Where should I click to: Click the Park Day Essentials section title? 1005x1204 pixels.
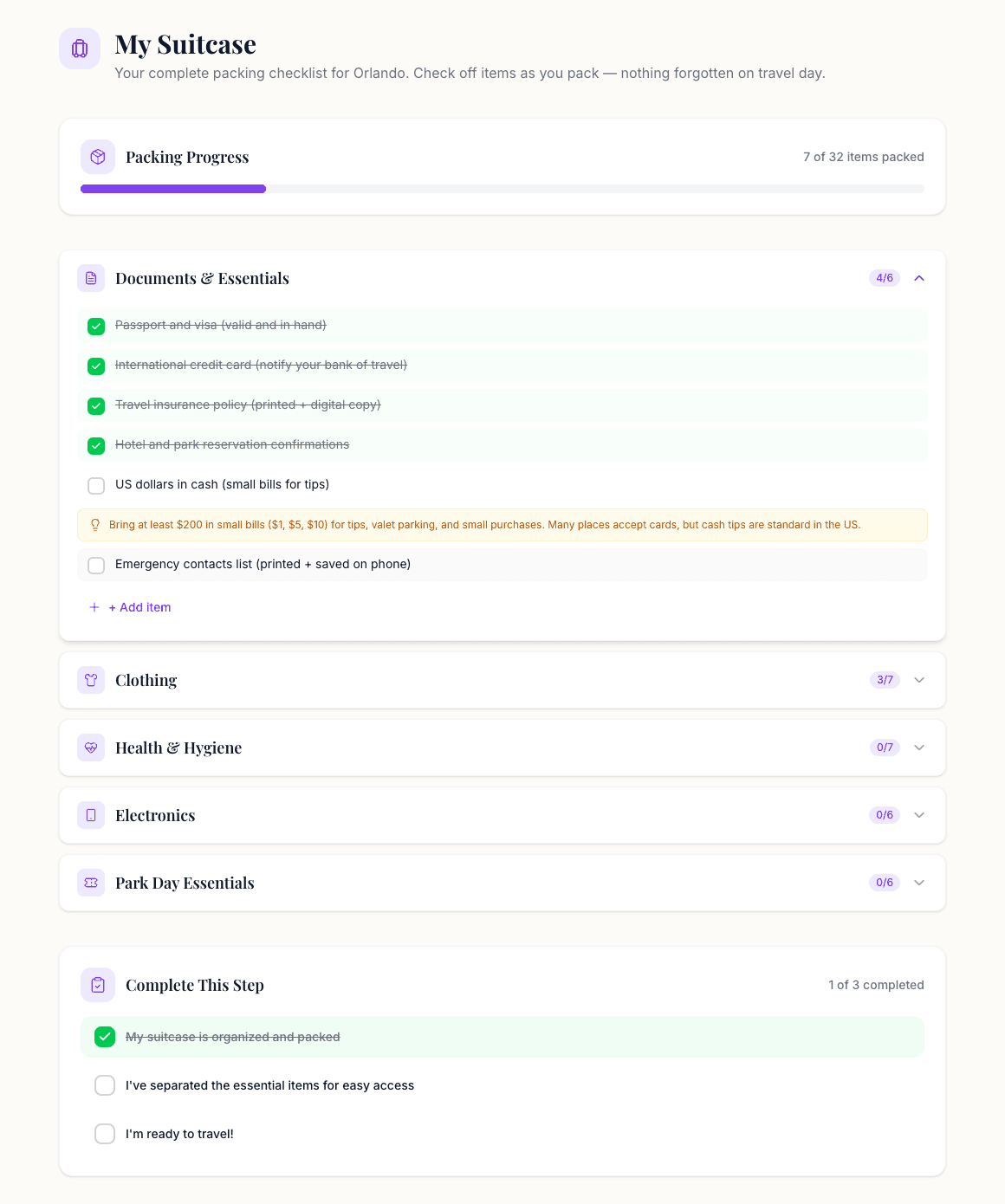pos(185,883)
